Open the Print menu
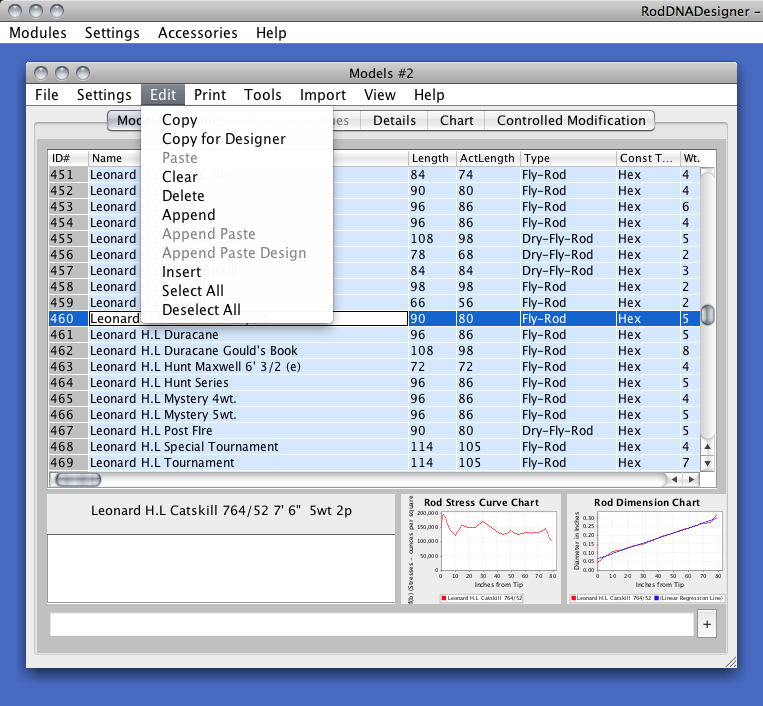This screenshot has width=763, height=706. point(210,94)
